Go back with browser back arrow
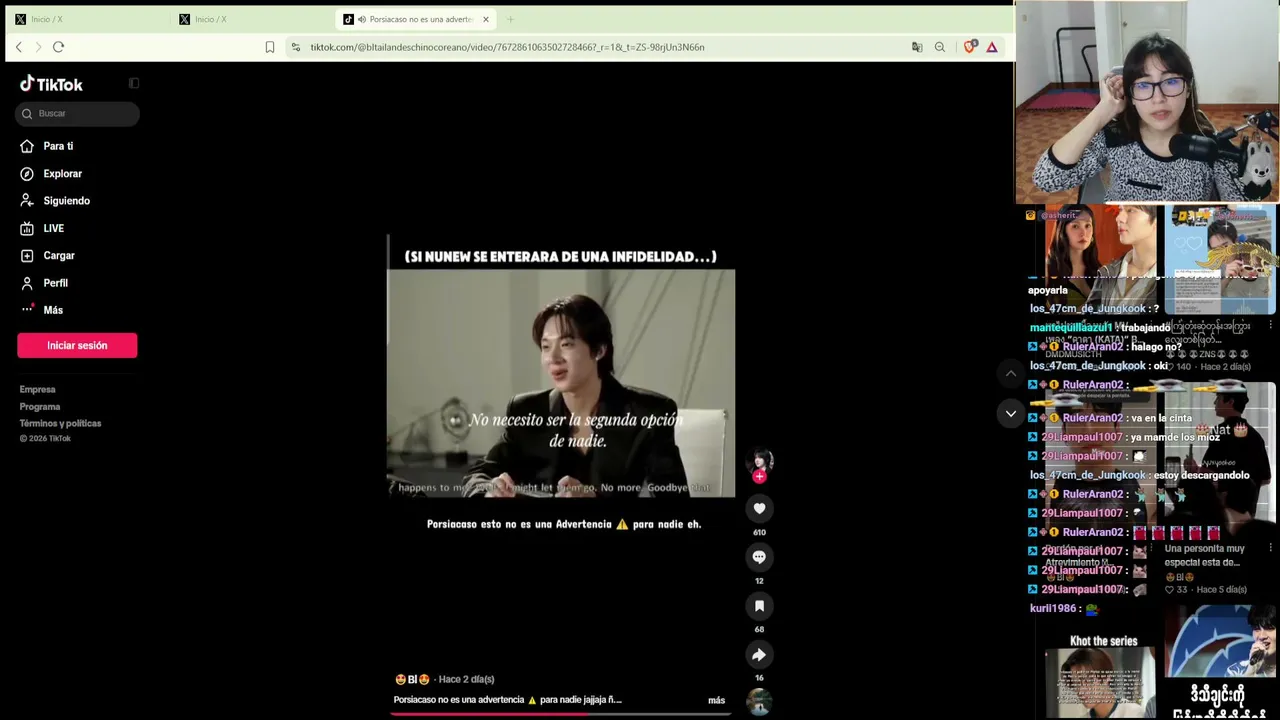 pos(18,47)
